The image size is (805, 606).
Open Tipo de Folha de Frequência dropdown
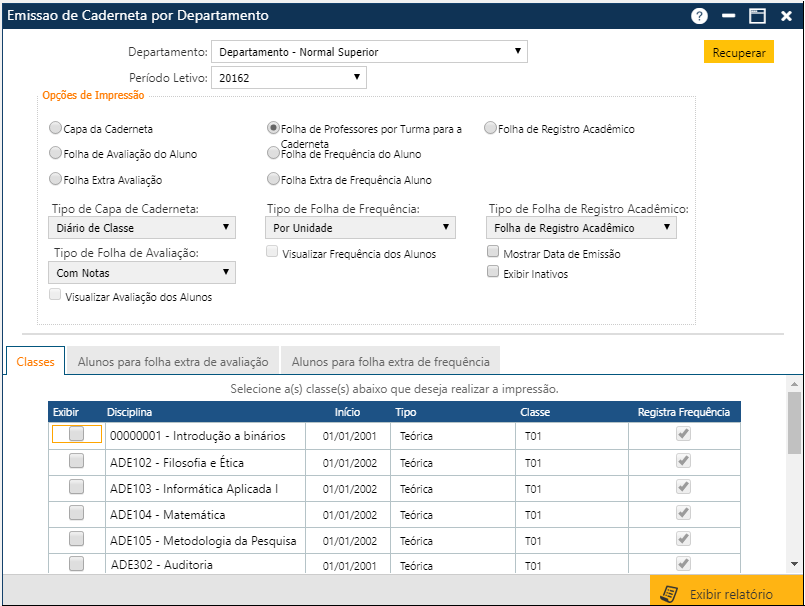click(x=361, y=228)
